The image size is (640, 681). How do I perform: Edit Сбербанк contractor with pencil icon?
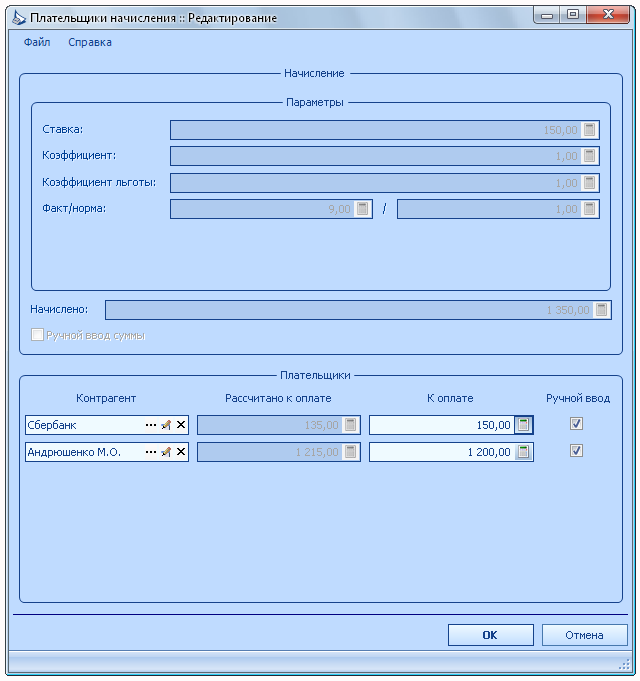tap(166, 425)
